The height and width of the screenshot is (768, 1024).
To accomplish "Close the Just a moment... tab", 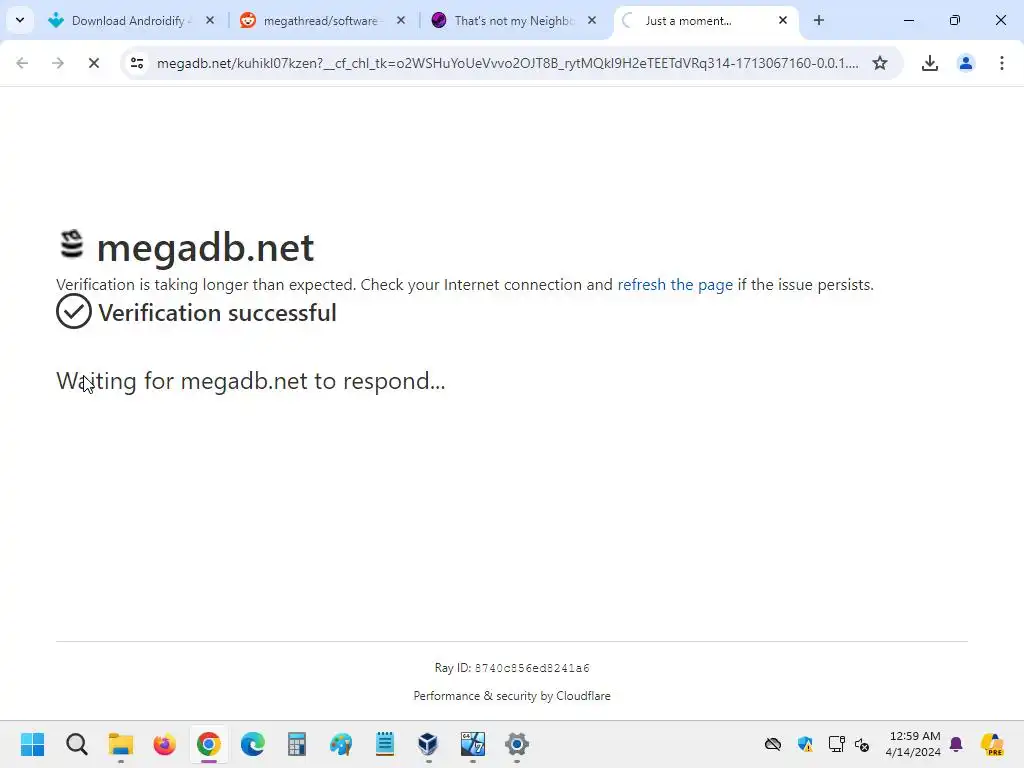I will point(783,21).
